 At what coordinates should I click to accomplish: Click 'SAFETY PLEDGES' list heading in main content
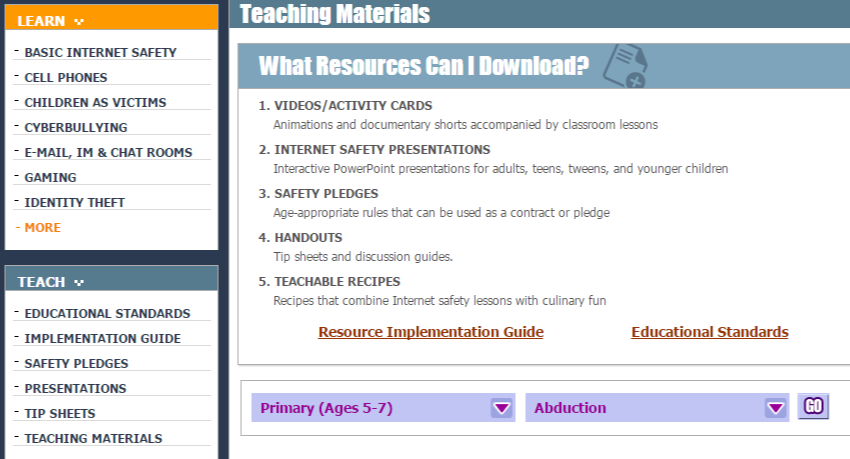click(x=326, y=193)
